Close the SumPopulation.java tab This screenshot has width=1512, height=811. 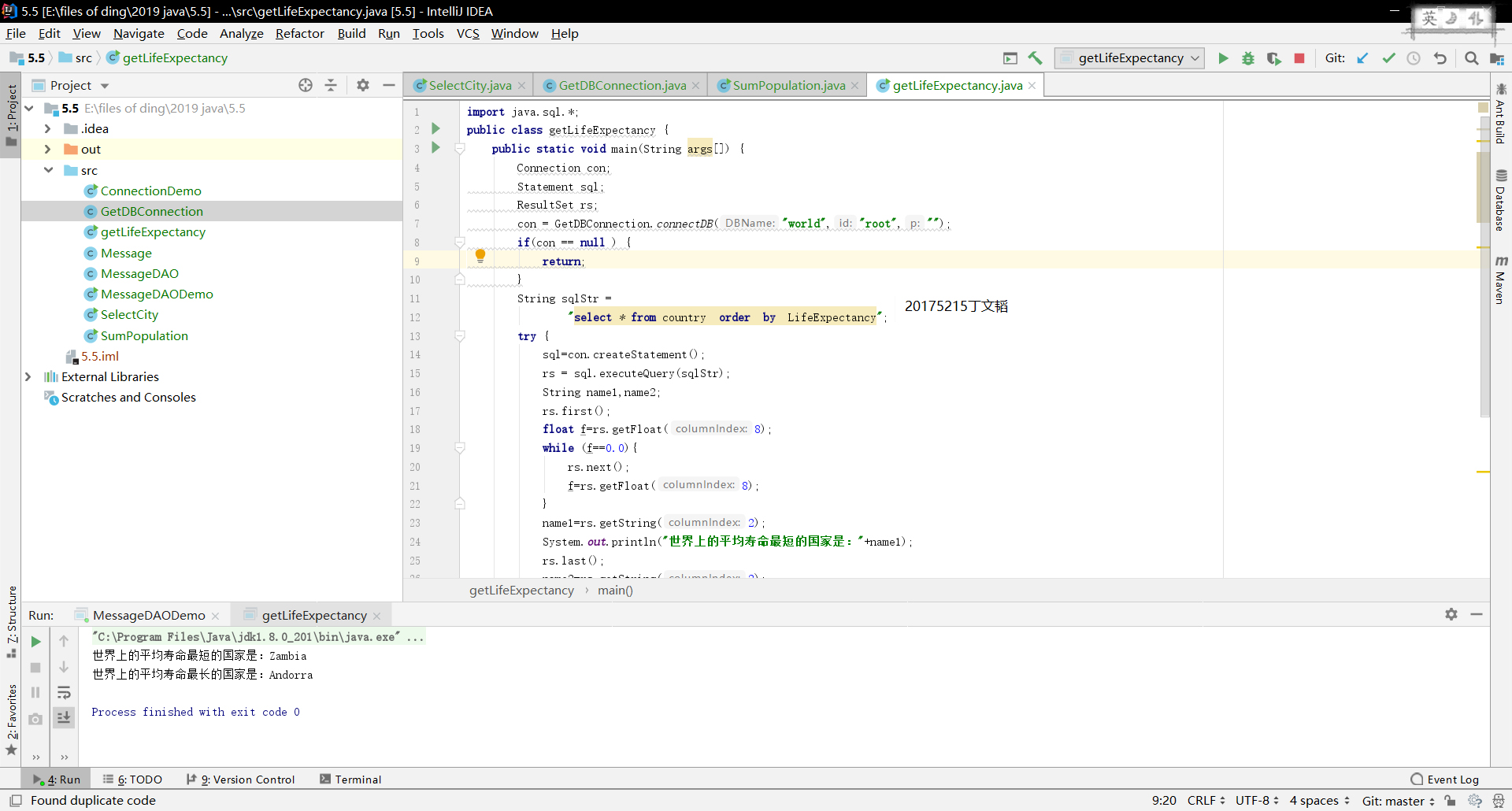[x=855, y=85]
